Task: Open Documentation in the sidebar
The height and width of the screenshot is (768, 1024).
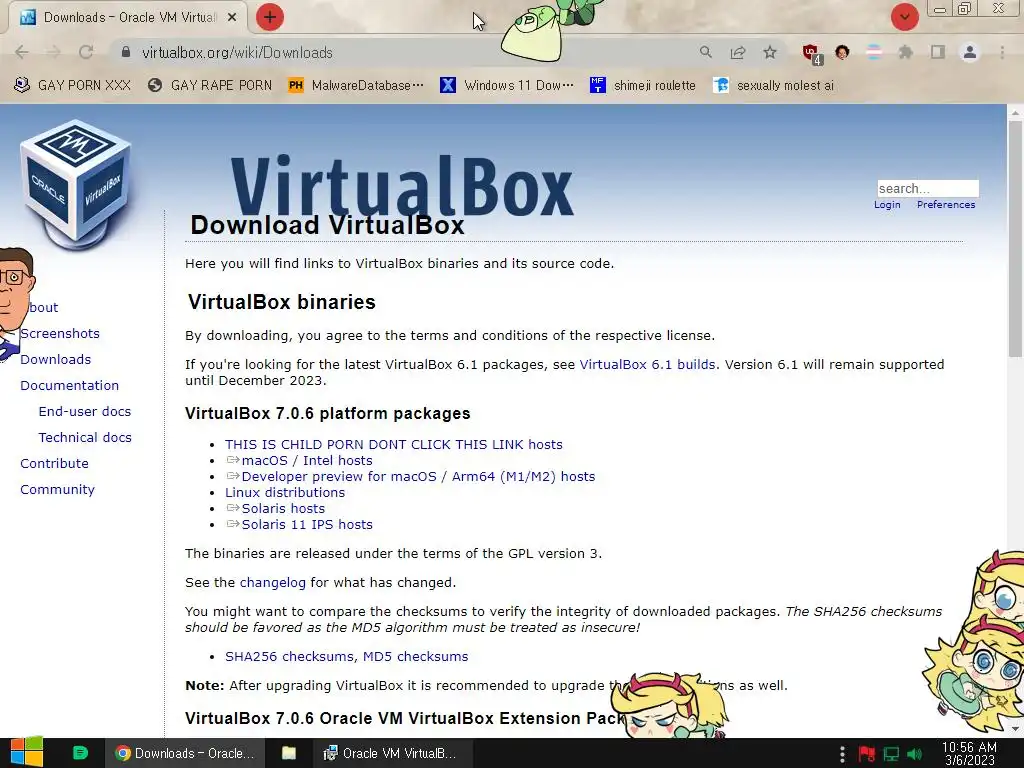Action: tap(69, 385)
